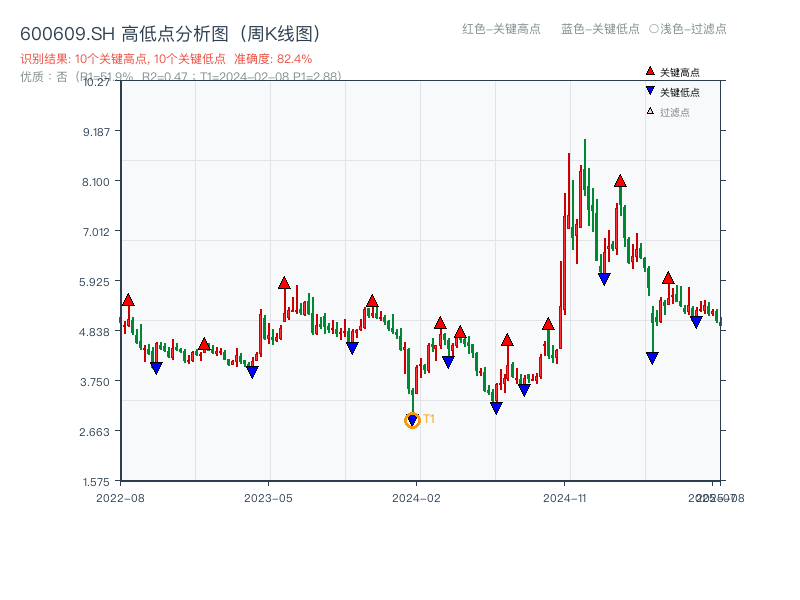This screenshot has width=800, height=600.
Task: Click the leftmost red key-high triangle near 2022-08
Action: [128, 298]
